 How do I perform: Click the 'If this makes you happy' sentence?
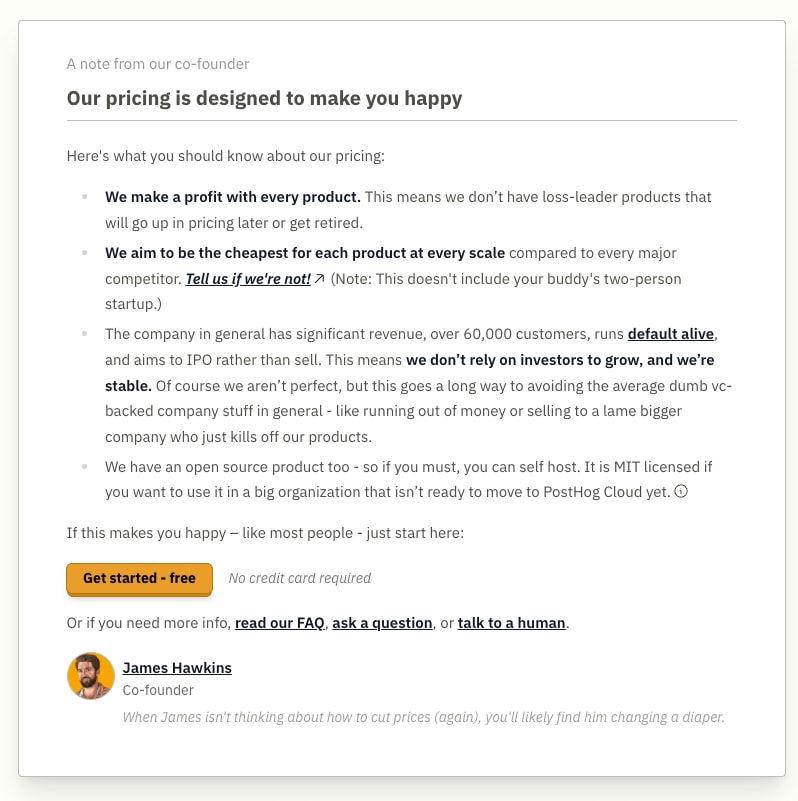click(265, 533)
